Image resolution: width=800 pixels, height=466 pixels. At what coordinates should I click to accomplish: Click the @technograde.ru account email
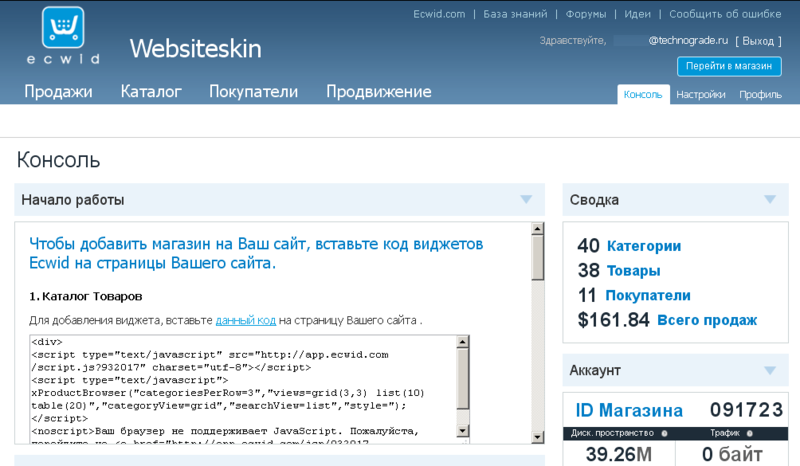[688, 40]
